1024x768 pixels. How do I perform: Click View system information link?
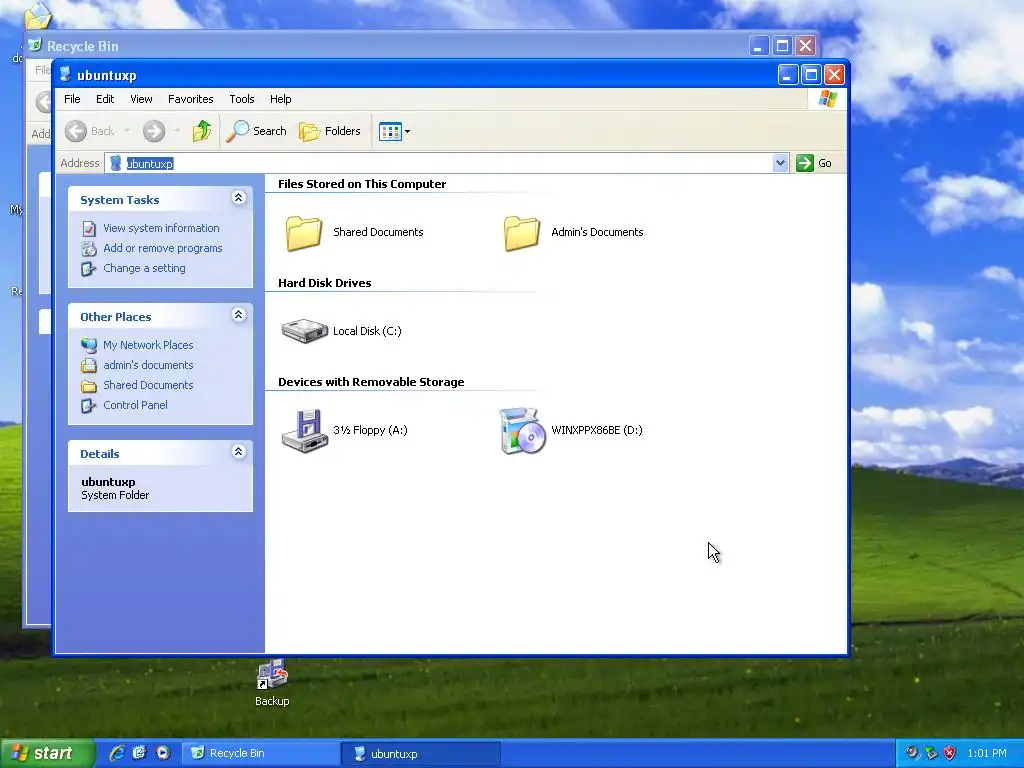click(x=161, y=228)
